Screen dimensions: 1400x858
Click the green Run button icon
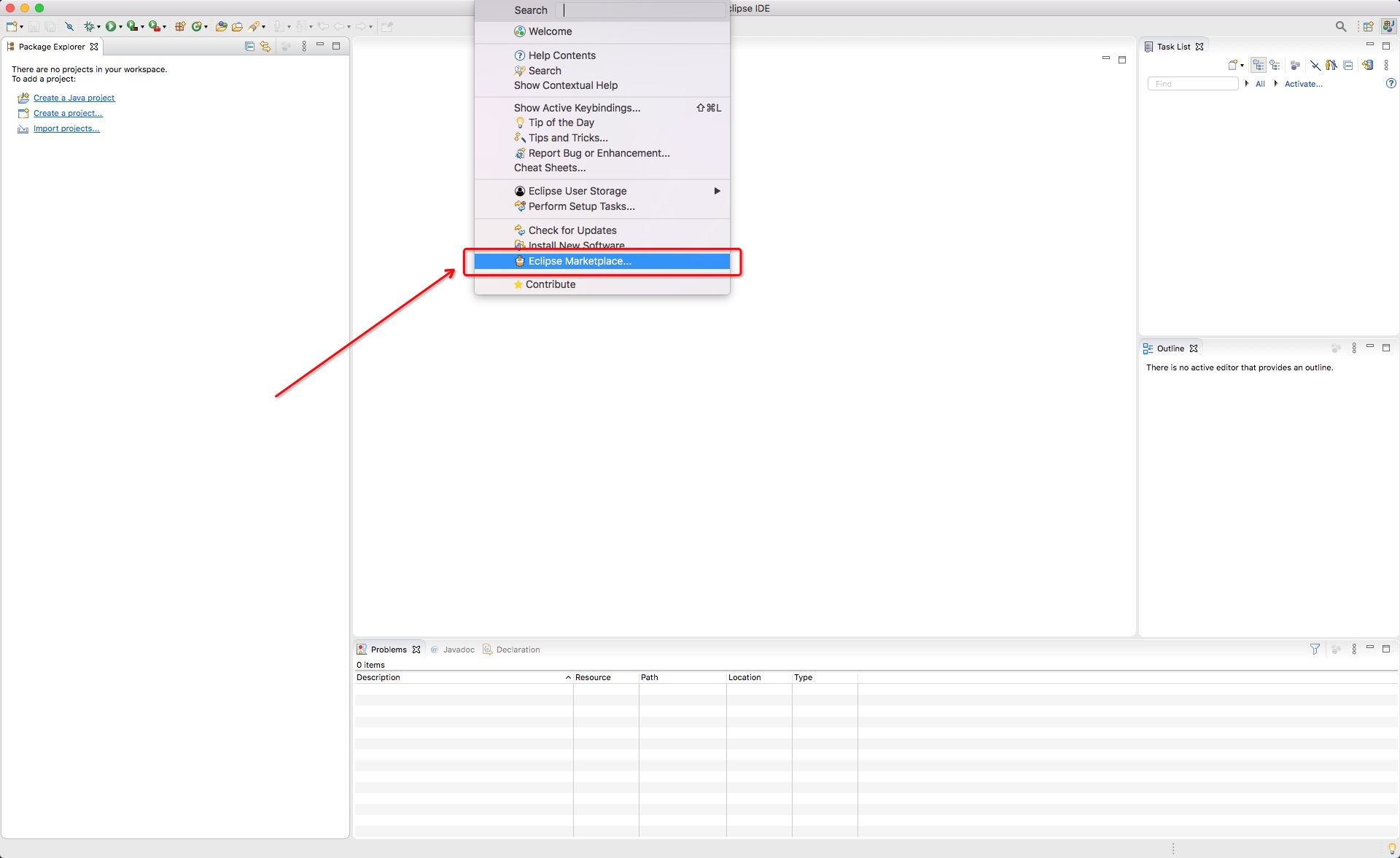pos(110,26)
